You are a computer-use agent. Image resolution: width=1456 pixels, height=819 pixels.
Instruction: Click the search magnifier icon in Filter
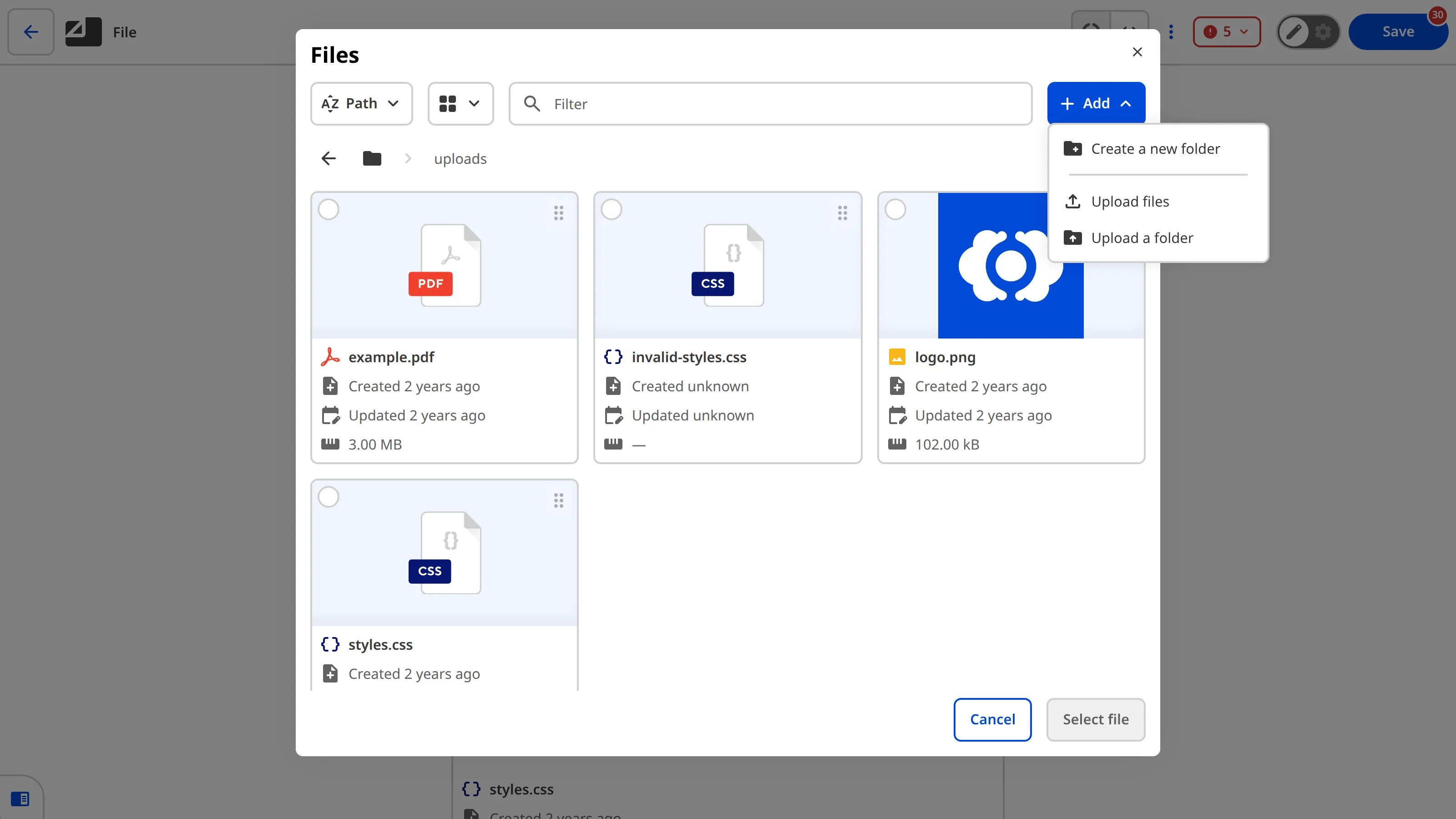click(x=532, y=103)
